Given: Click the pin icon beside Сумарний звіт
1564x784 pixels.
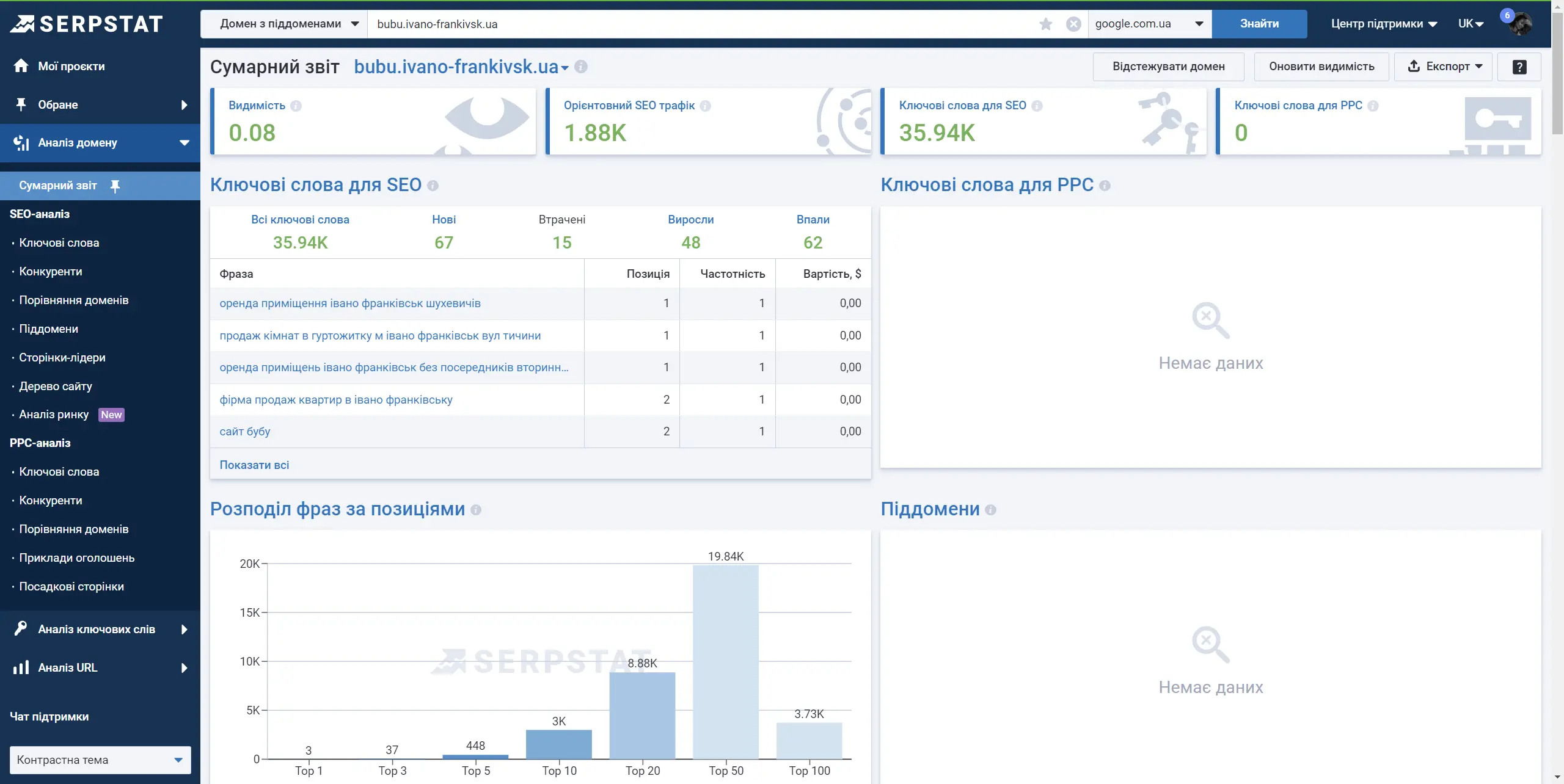Looking at the screenshot, I should coord(115,186).
